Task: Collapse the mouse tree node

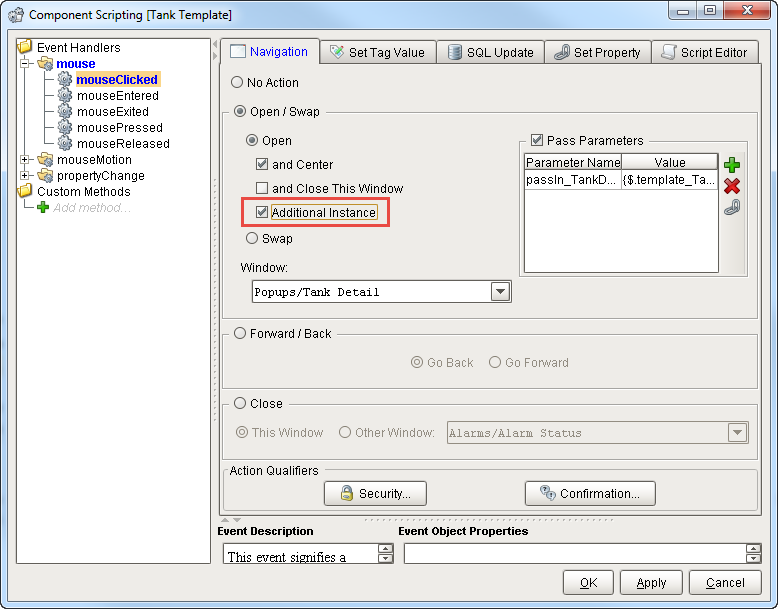Action: click(25, 63)
